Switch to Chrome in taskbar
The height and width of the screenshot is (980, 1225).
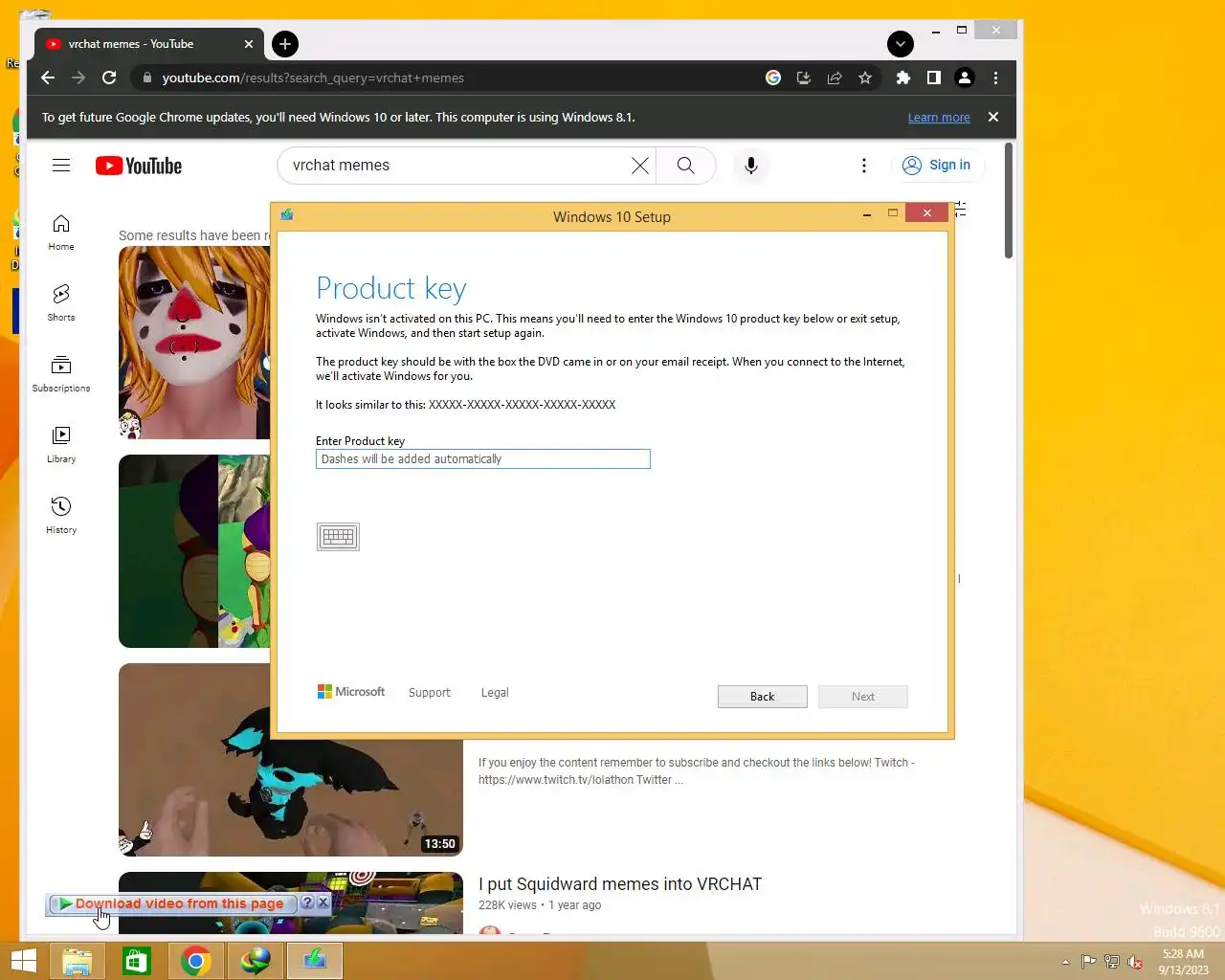pos(196,961)
